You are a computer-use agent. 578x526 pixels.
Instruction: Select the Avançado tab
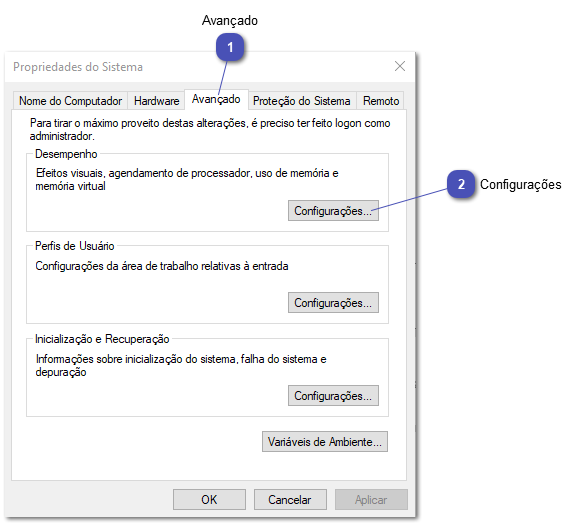[x=216, y=99]
